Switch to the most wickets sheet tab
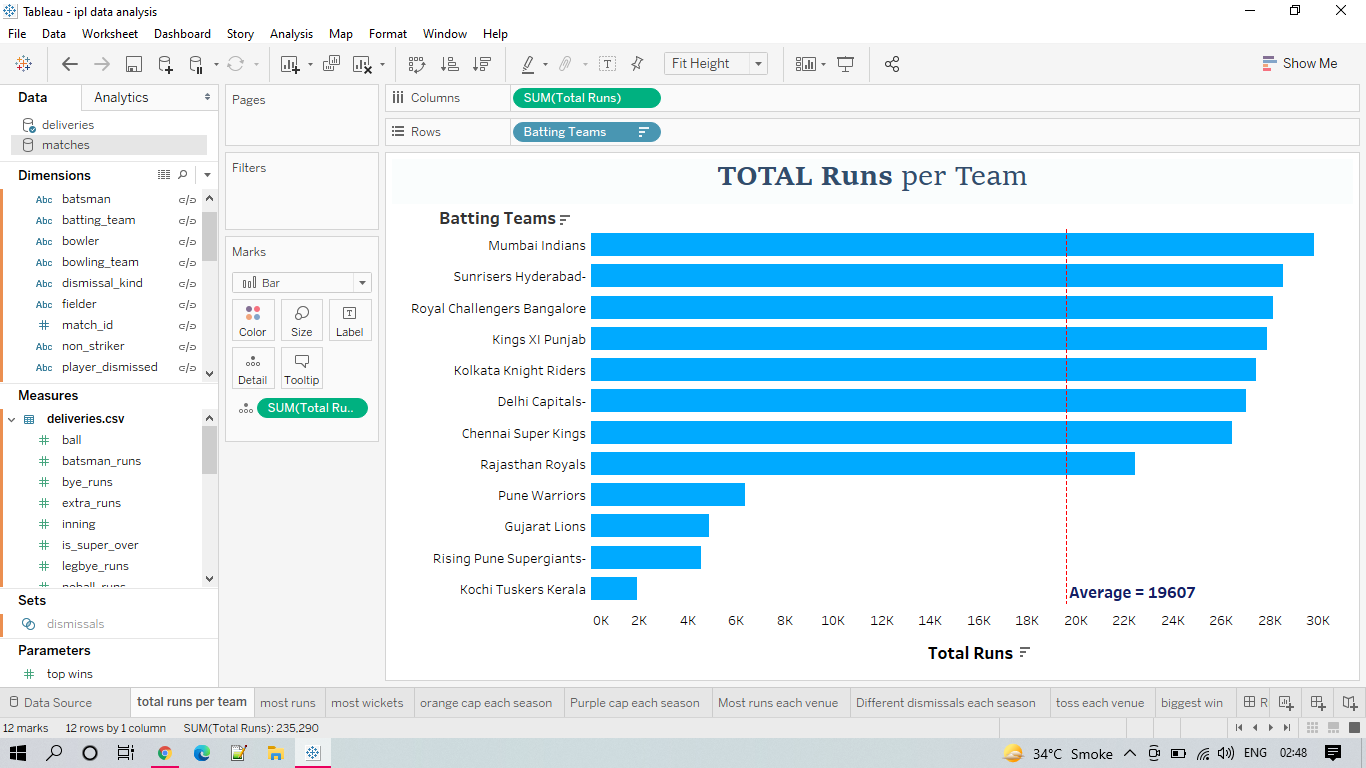The height and width of the screenshot is (768, 1366). pos(368,702)
